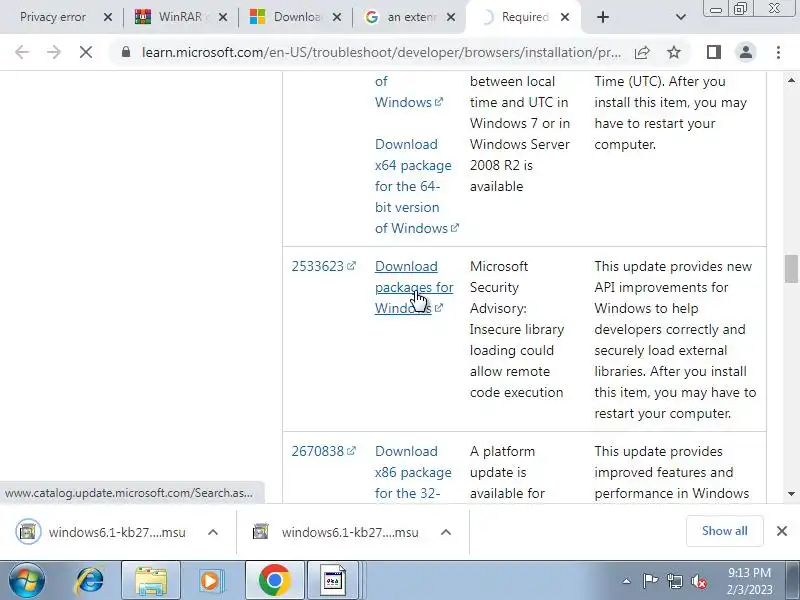Open a new browser tab
800x600 pixels.
coord(603,17)
